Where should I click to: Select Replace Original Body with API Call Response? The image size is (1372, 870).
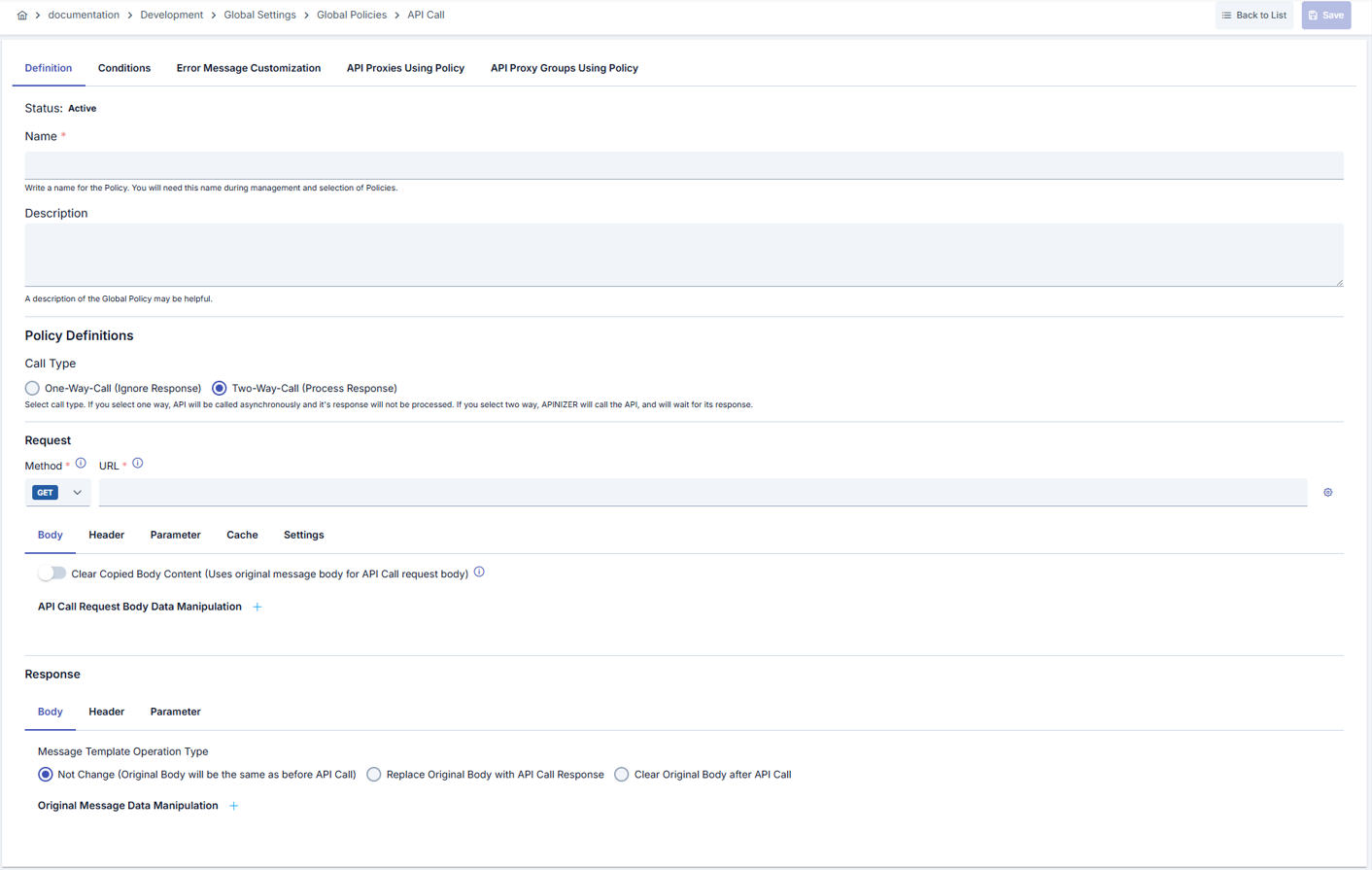coord(373,775)
